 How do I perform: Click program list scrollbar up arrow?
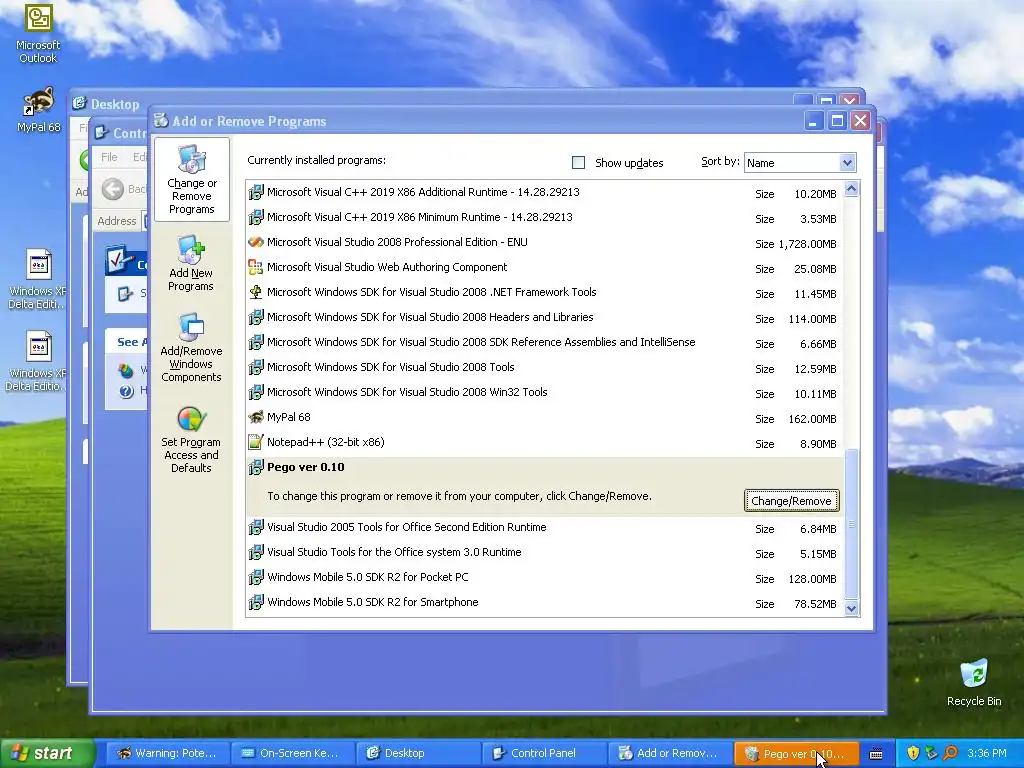click(x=851, y=189)
